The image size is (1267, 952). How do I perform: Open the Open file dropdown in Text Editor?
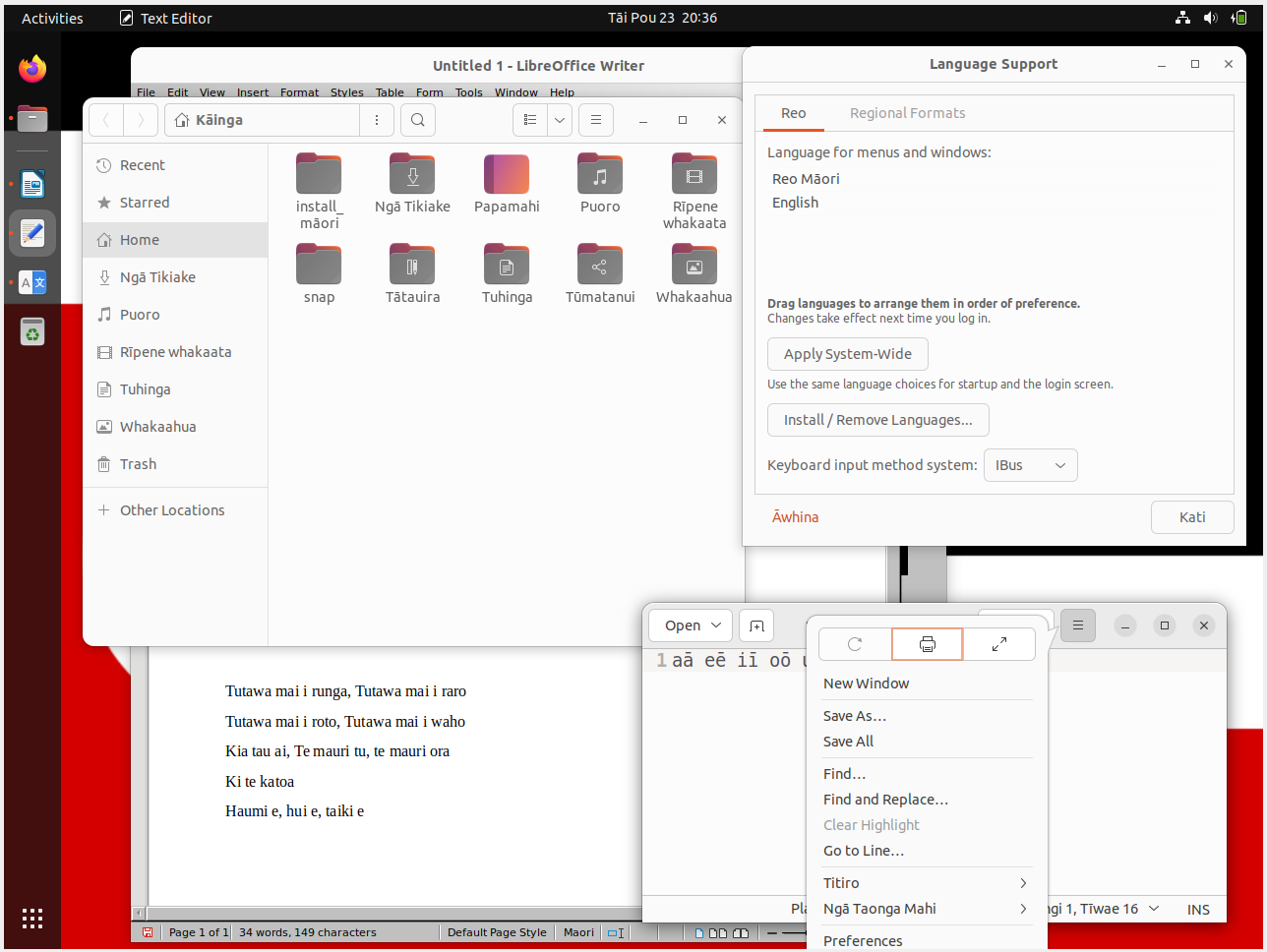click(690, 625)
